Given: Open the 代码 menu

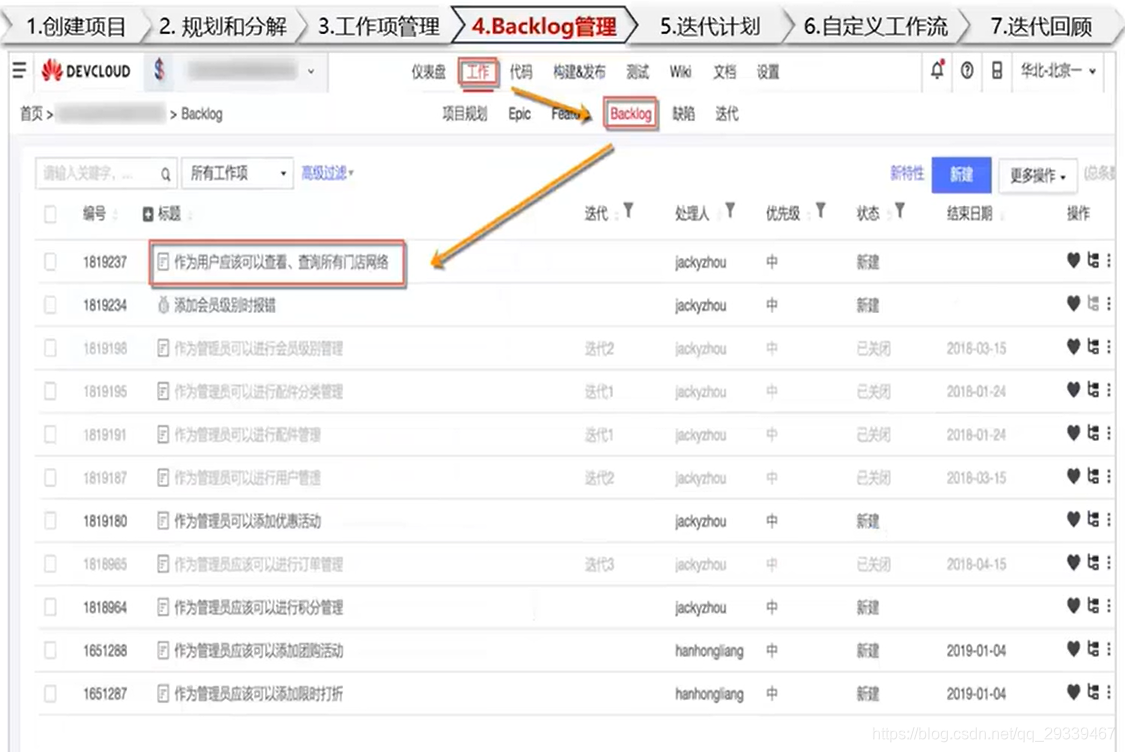Looking at the screenshot, I should [x=521, y=72].
